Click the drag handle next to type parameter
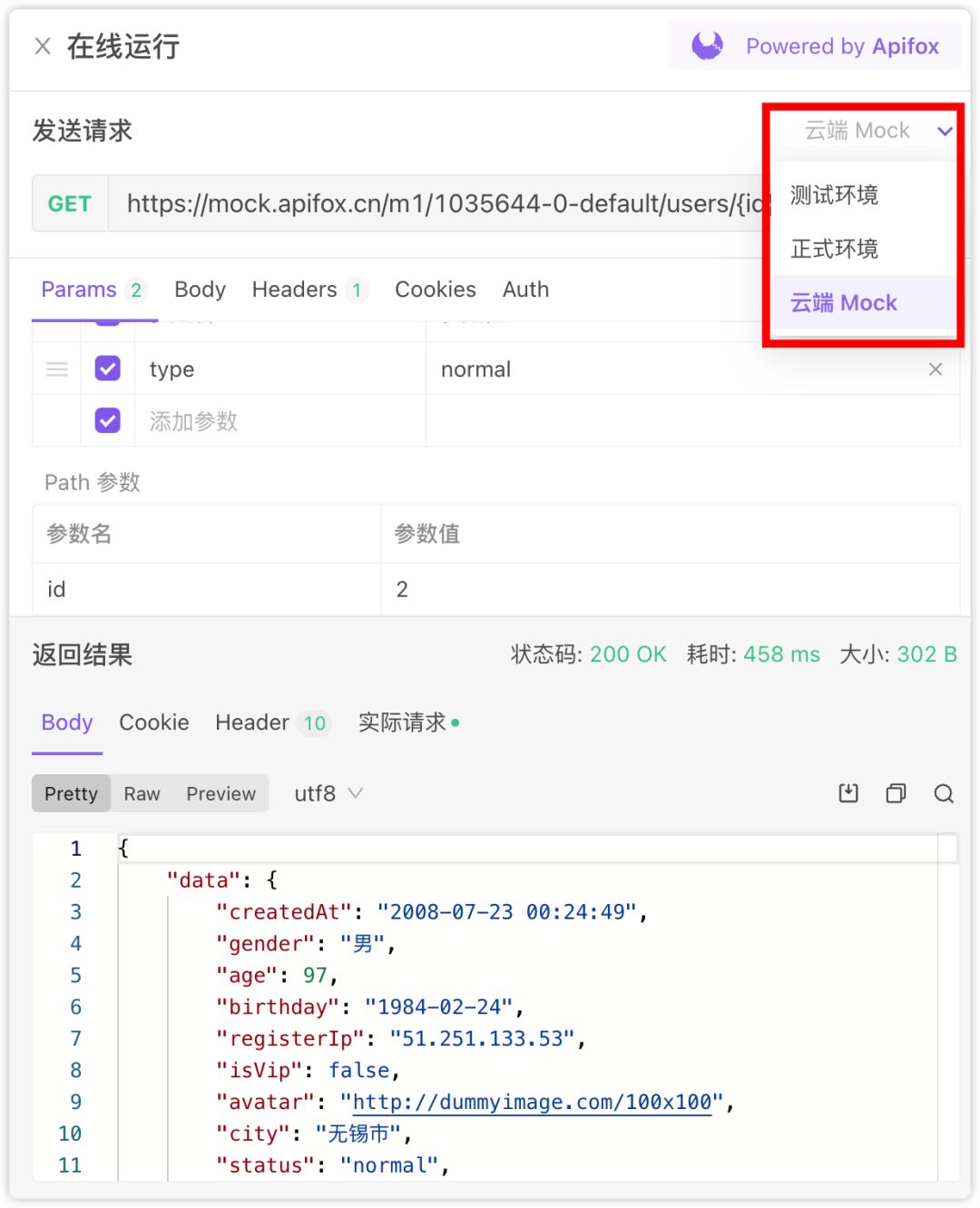The image size is (980, 1208). click(56, 369)
